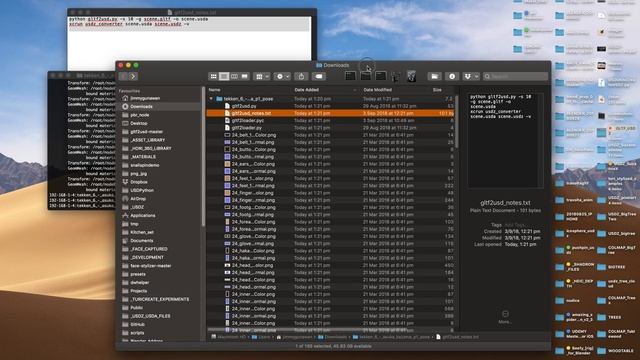The height and width of the screenshot is (360, 640).
Task: Click the text preview thumbnail of gltf2usd_notes.txt
Action: 505,140
